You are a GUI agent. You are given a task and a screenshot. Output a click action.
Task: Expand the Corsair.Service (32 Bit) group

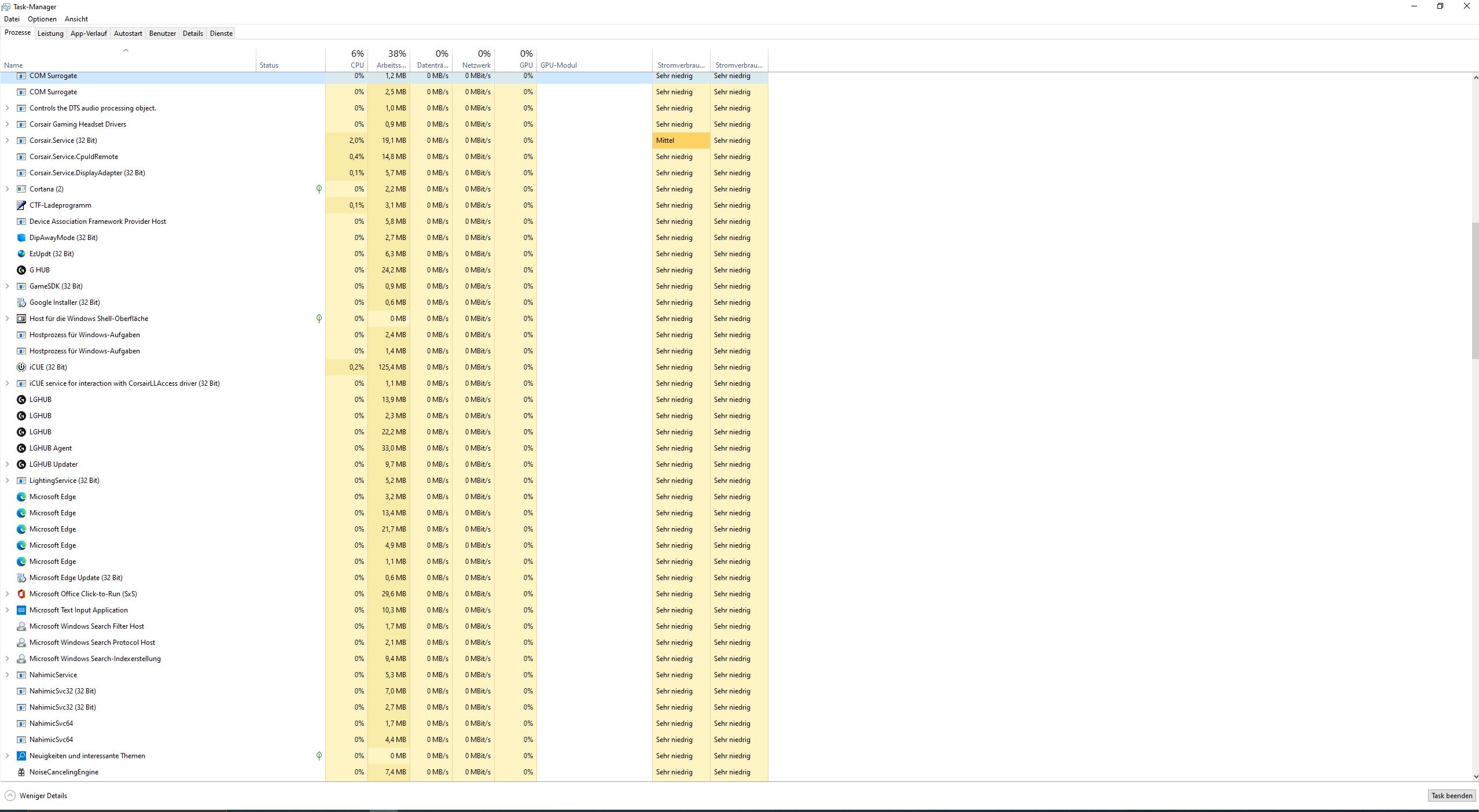coord(7,141)
